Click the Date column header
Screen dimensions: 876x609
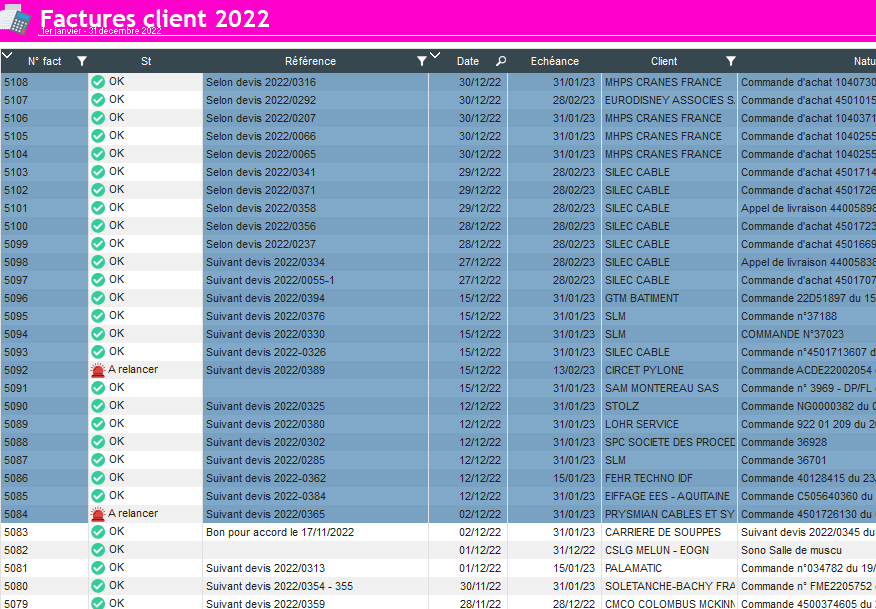467,61
